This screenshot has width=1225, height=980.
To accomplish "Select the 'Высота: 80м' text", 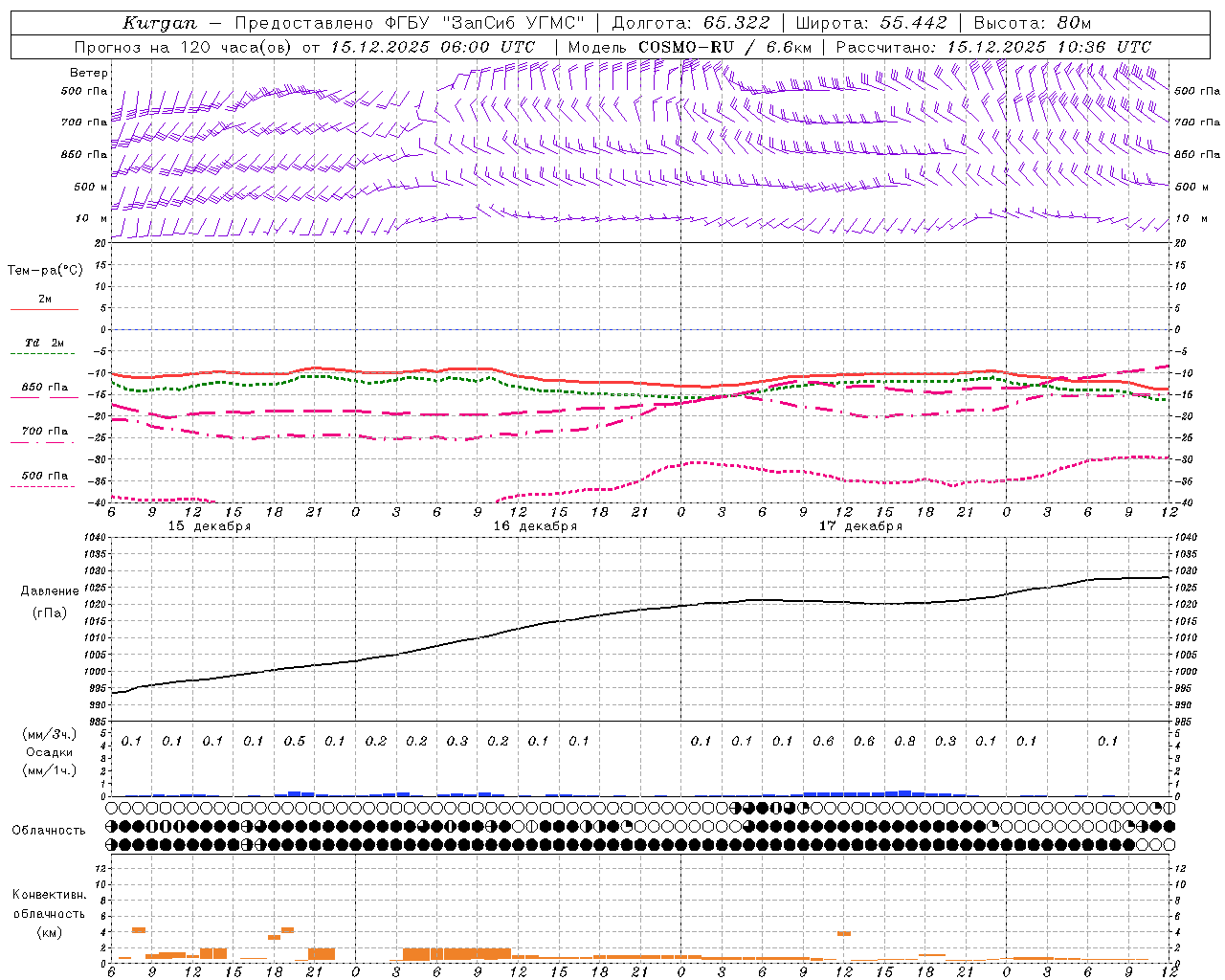I will (x=1033, y=23).
